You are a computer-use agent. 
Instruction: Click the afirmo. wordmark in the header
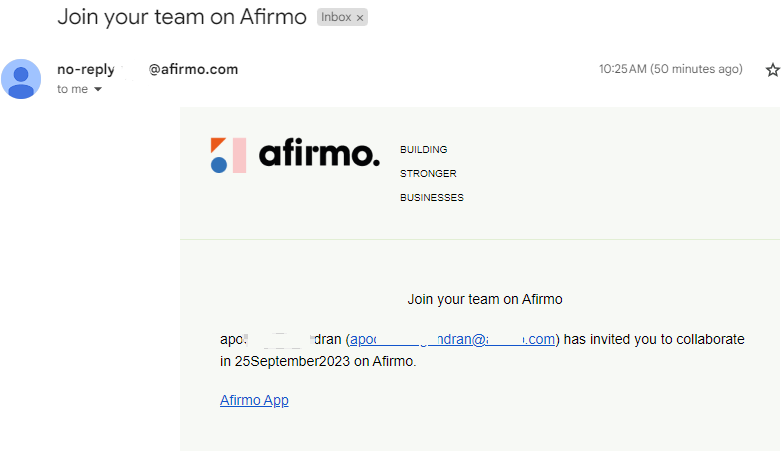point(319,152)
